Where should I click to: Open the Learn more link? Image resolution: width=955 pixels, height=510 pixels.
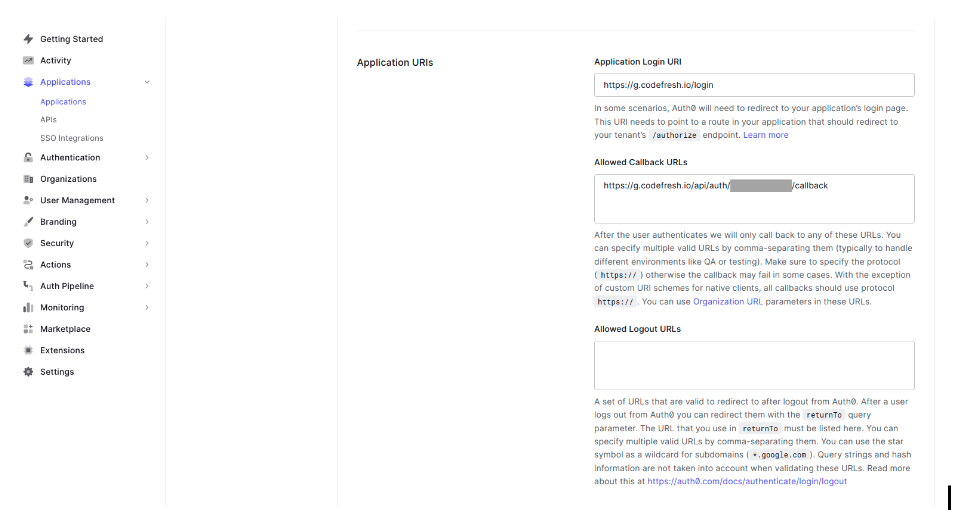coord(765,135)
